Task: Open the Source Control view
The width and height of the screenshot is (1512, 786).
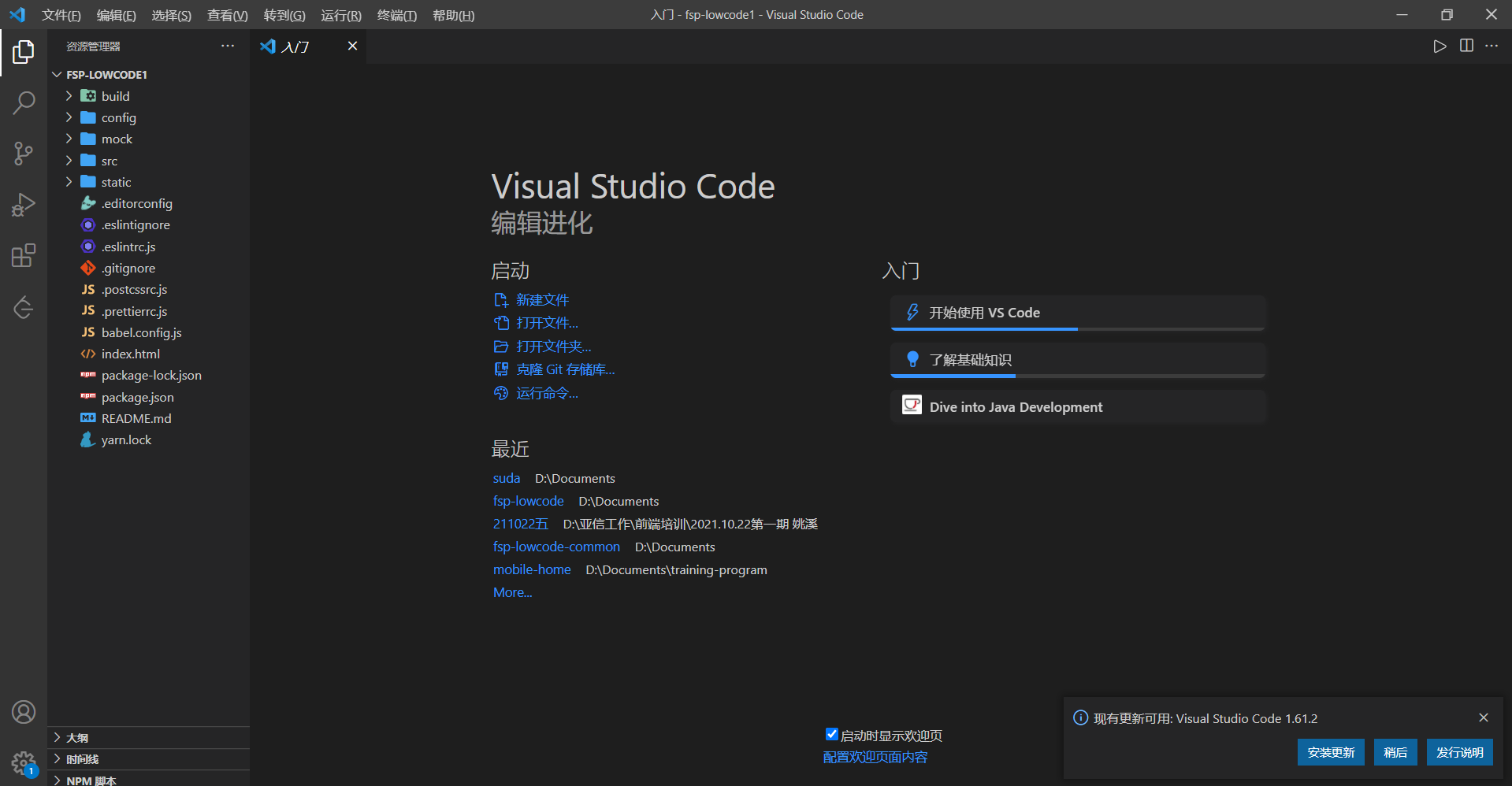Action: 24,154
